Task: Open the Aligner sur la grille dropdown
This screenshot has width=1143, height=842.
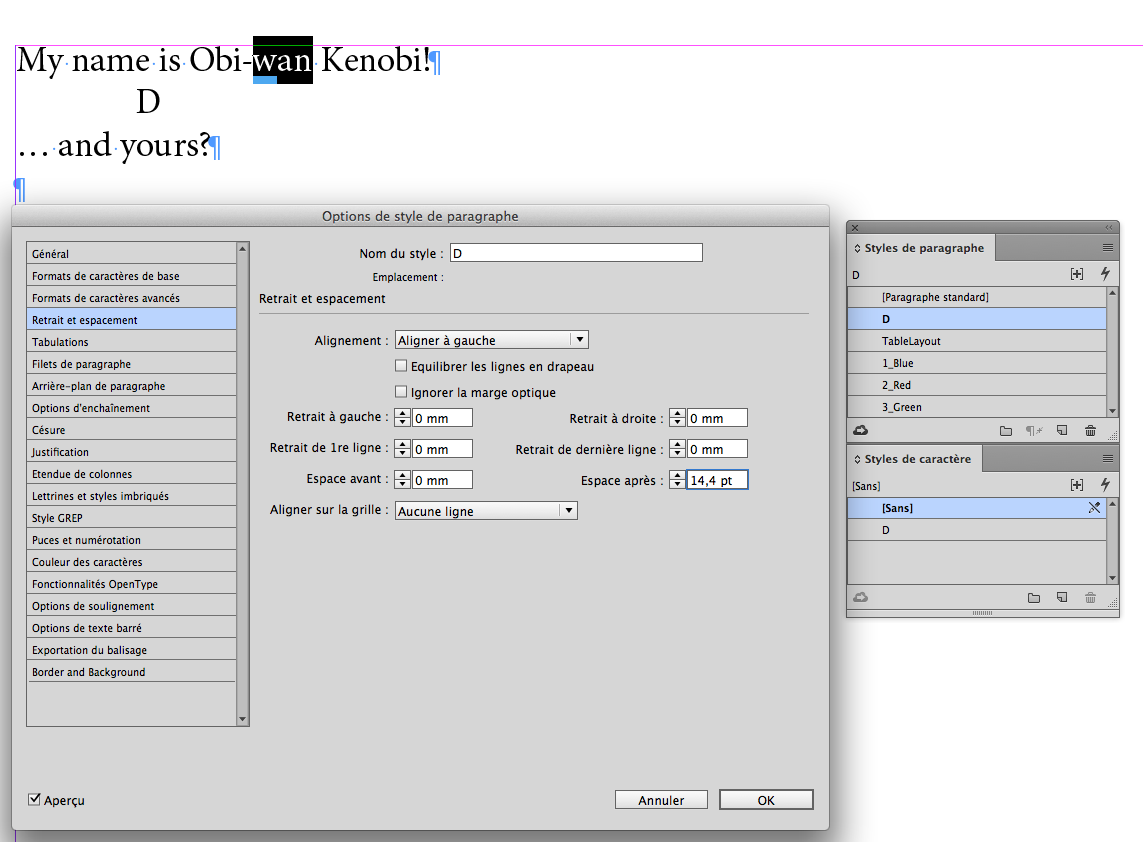Action: [486, 511]
